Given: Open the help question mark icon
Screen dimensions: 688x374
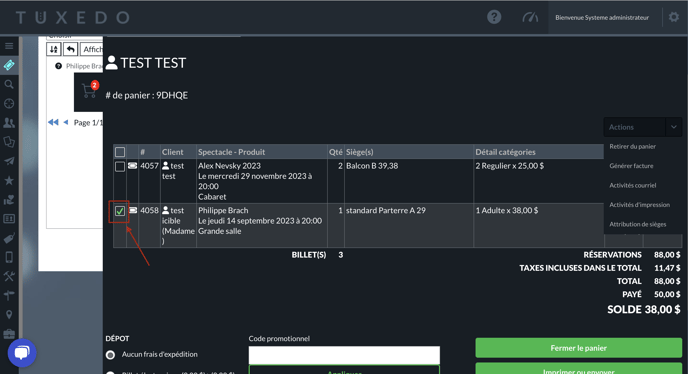Looking at the screenshot, I should [494, 17].
